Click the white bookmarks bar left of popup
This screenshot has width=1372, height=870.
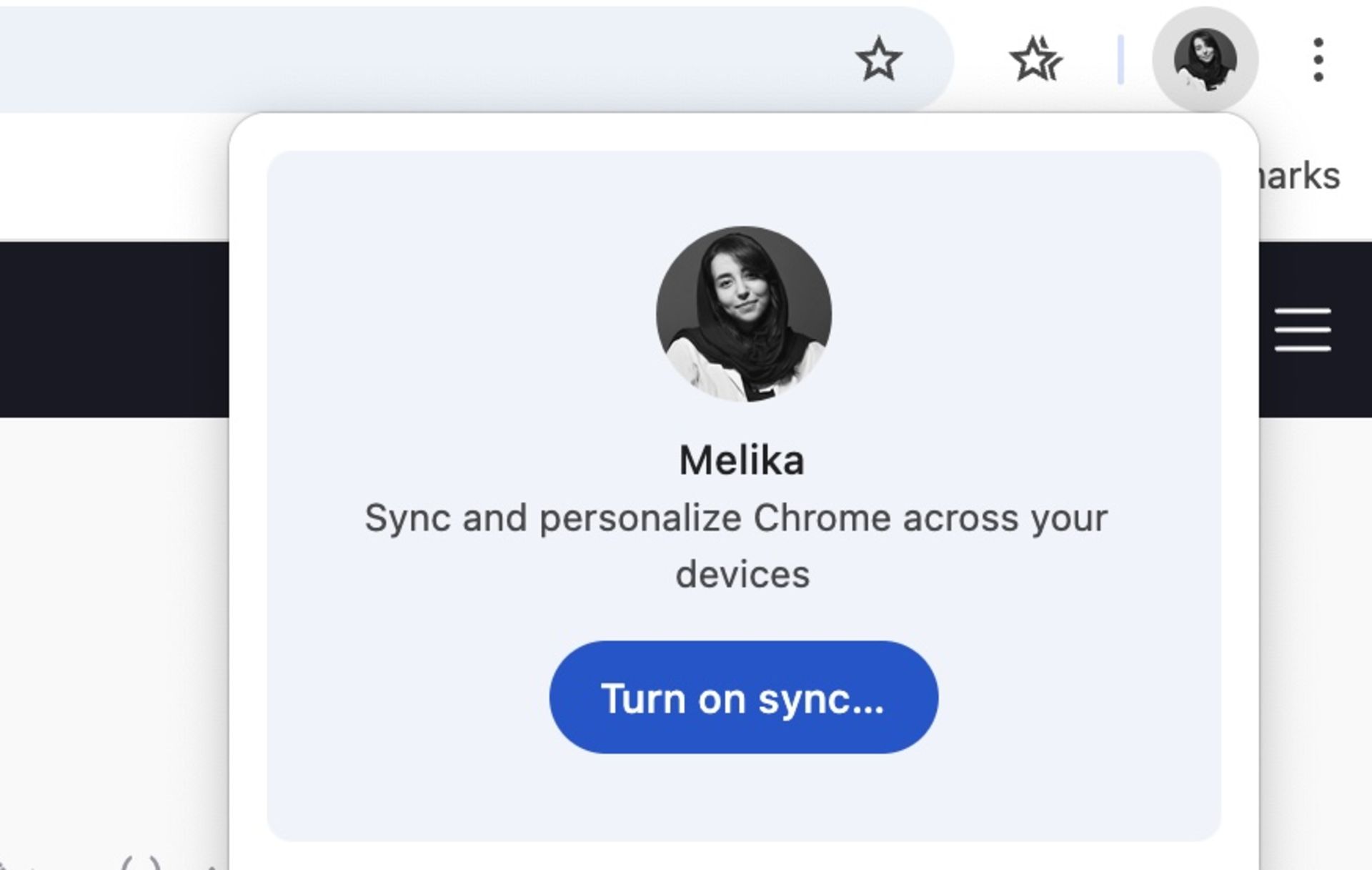[114, 177]
